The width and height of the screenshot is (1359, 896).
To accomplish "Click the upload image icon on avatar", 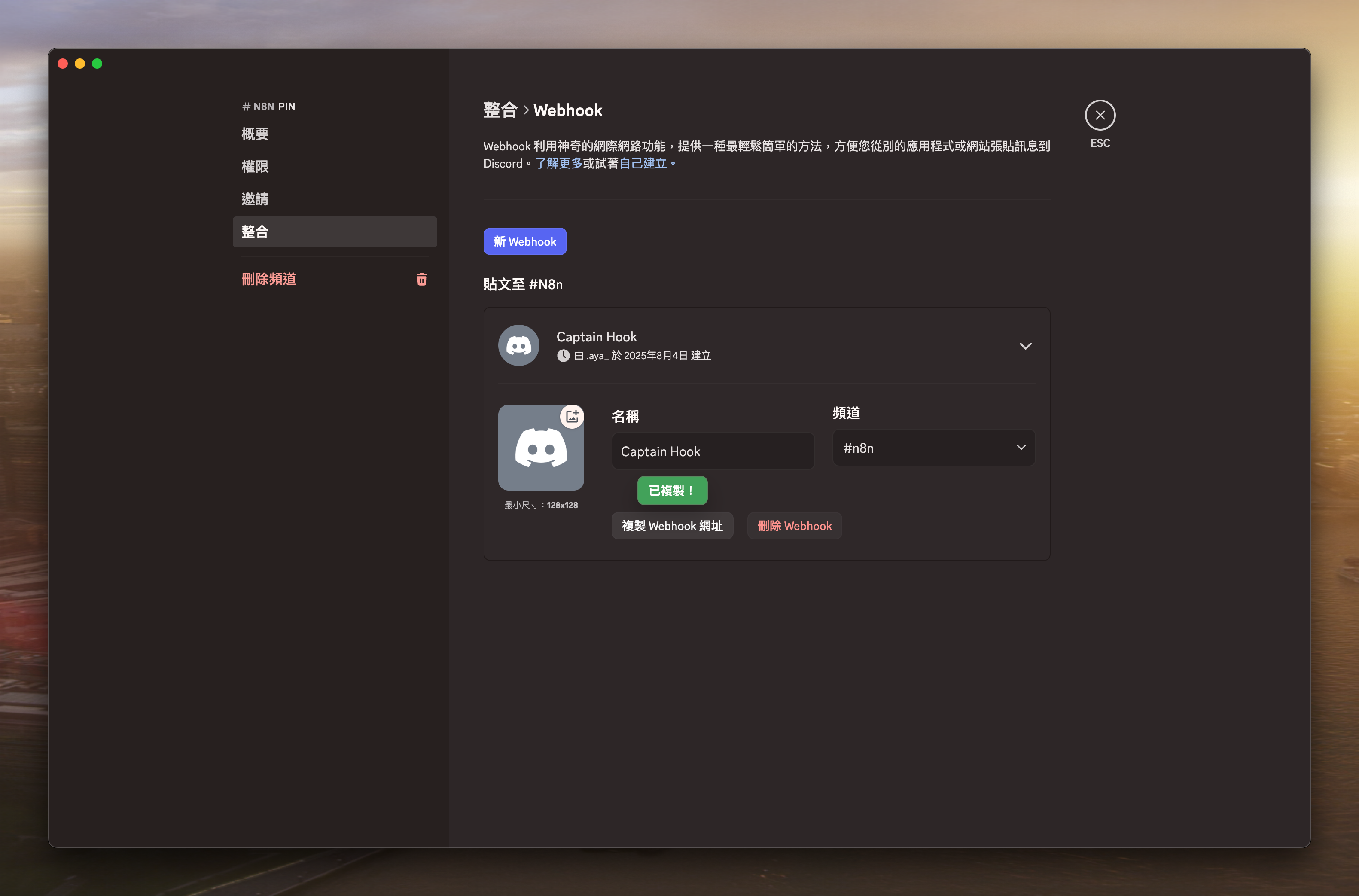I will pyautogui.click(x=572, y=417).
